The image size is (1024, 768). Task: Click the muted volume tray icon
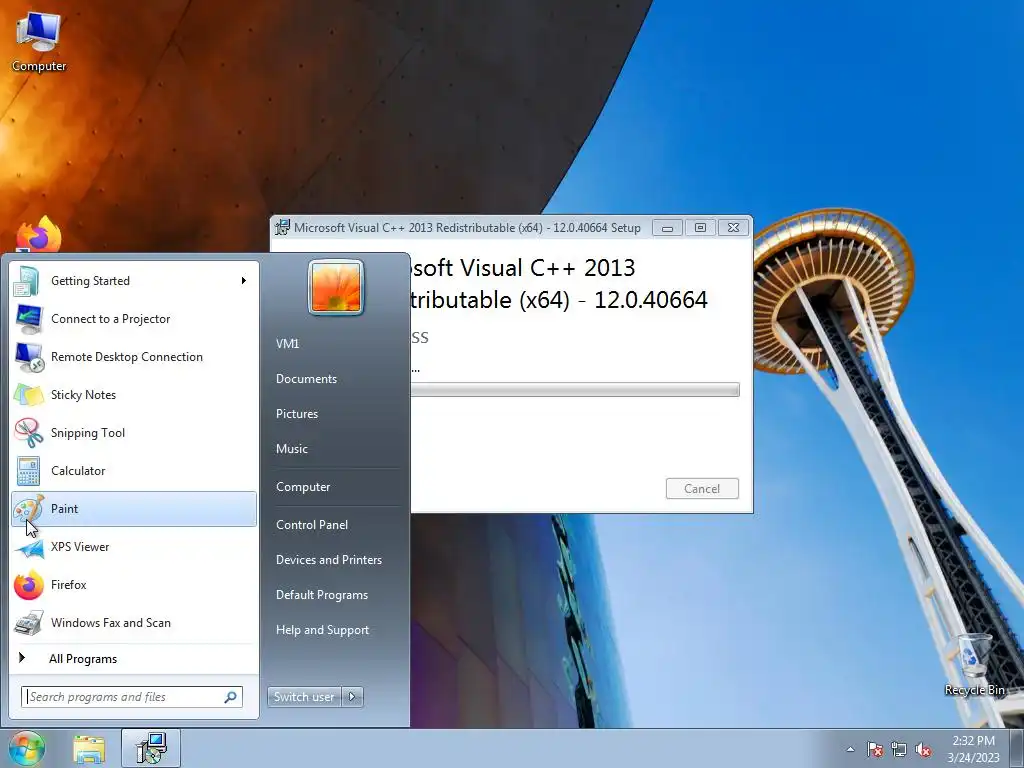click(x=923, y=749)
